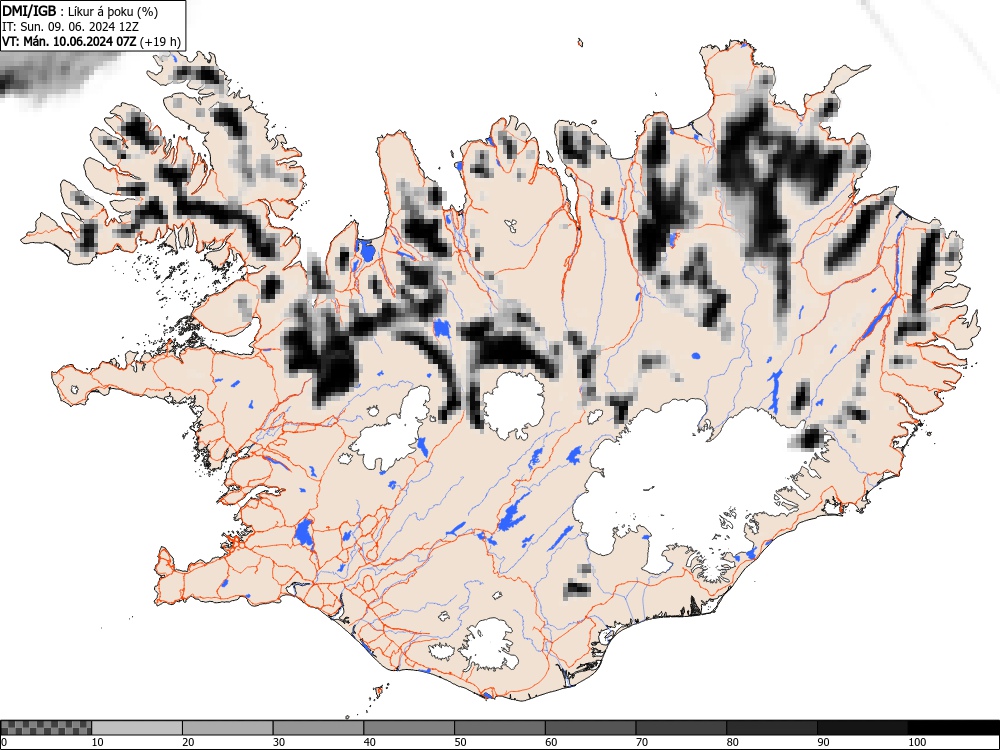
Task: Click the legend label '20'
Action: pyautogui.click(x=188, y=742)
